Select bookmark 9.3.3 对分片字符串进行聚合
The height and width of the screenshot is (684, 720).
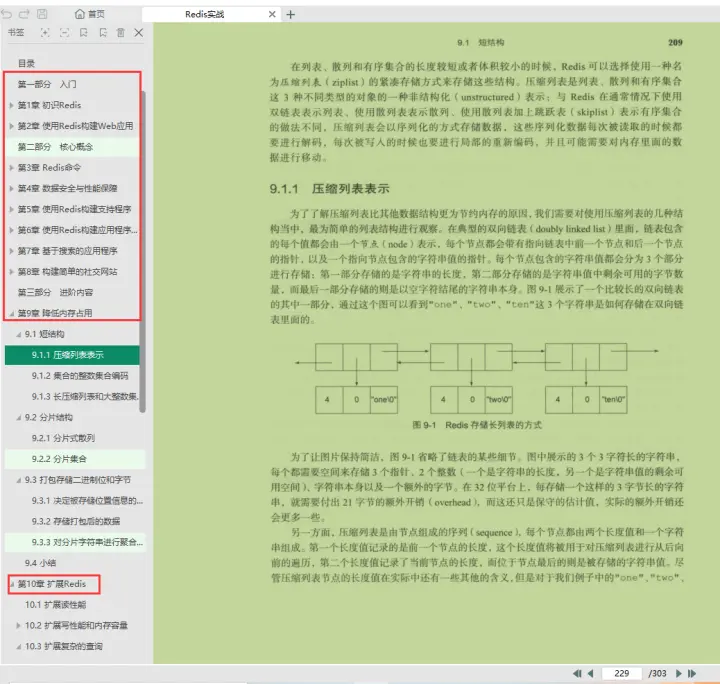point(87,542)
